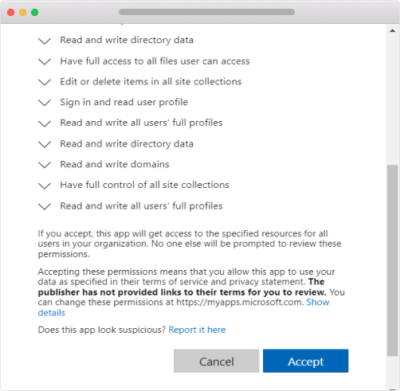The height and width of the screenshot is (391, 400).
Task: Cancel the permissions consent request
Action: 216,361
